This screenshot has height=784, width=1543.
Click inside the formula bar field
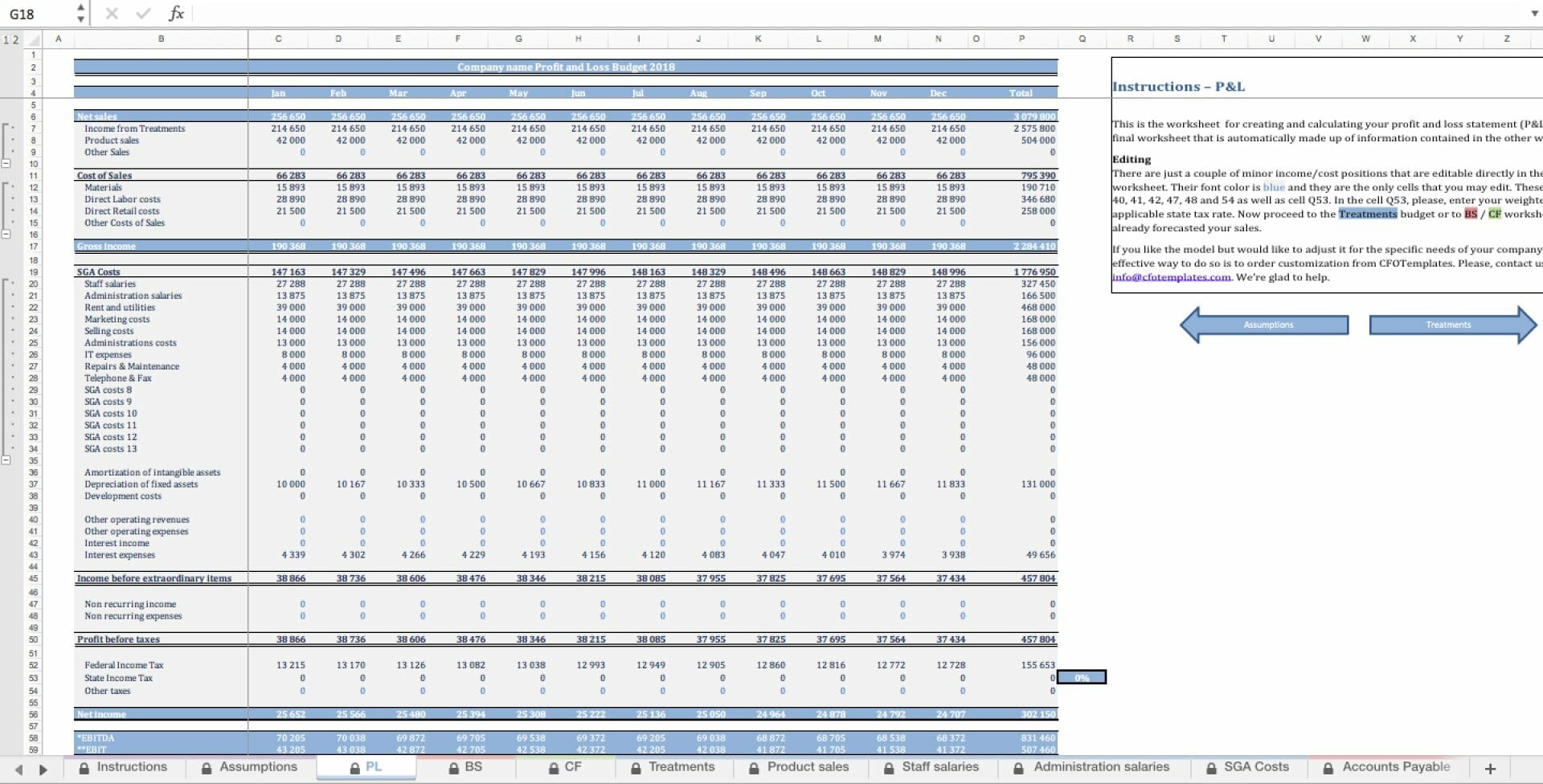(x=858, y=14)
